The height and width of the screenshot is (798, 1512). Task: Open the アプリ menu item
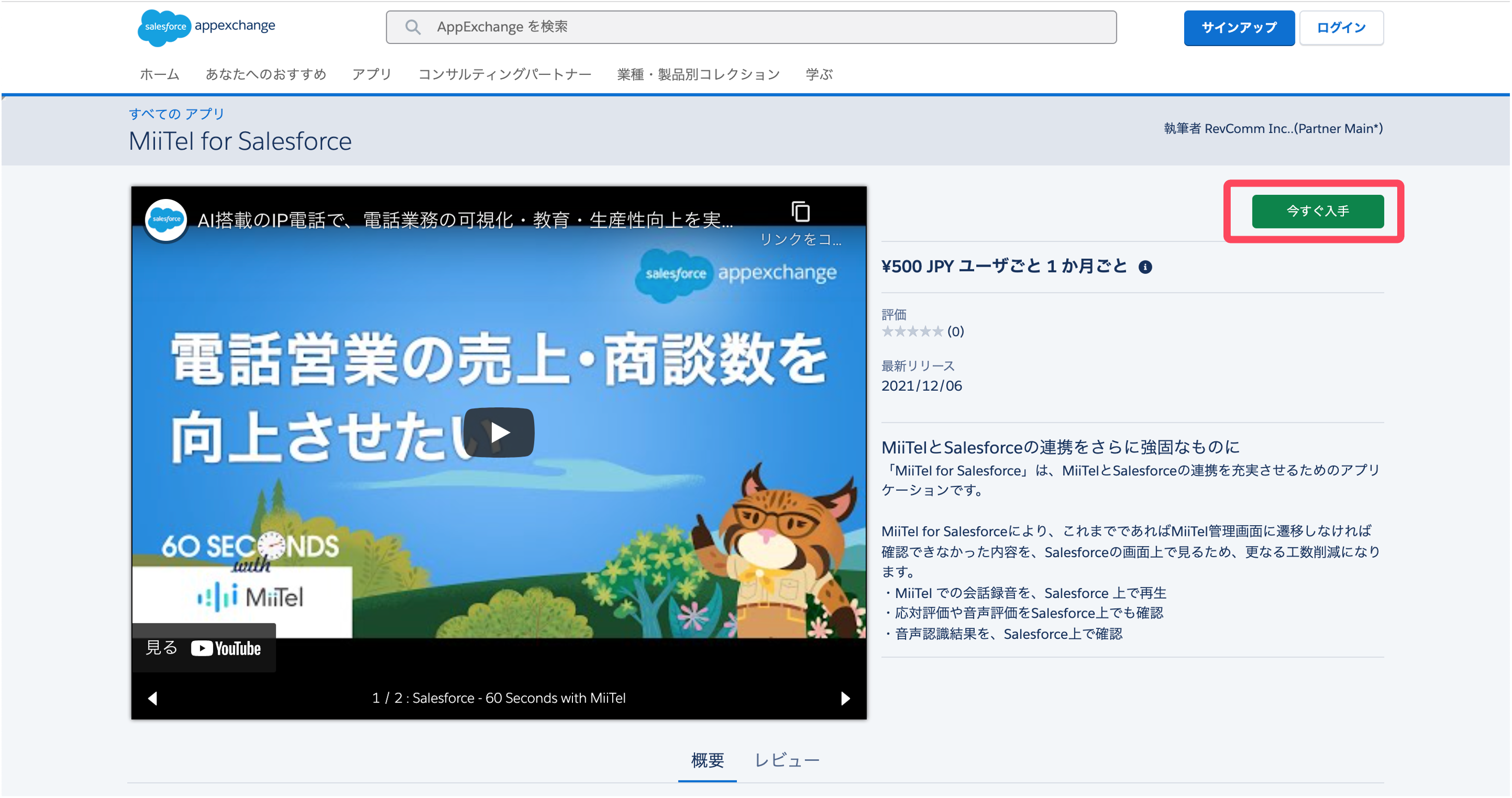tap(372, 74)
